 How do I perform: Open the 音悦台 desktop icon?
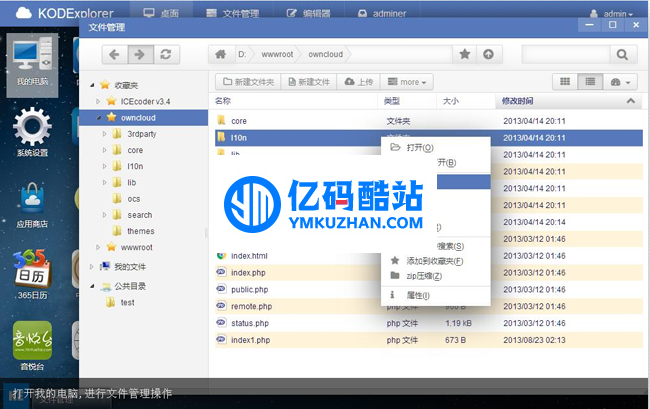tap(32, 345)
